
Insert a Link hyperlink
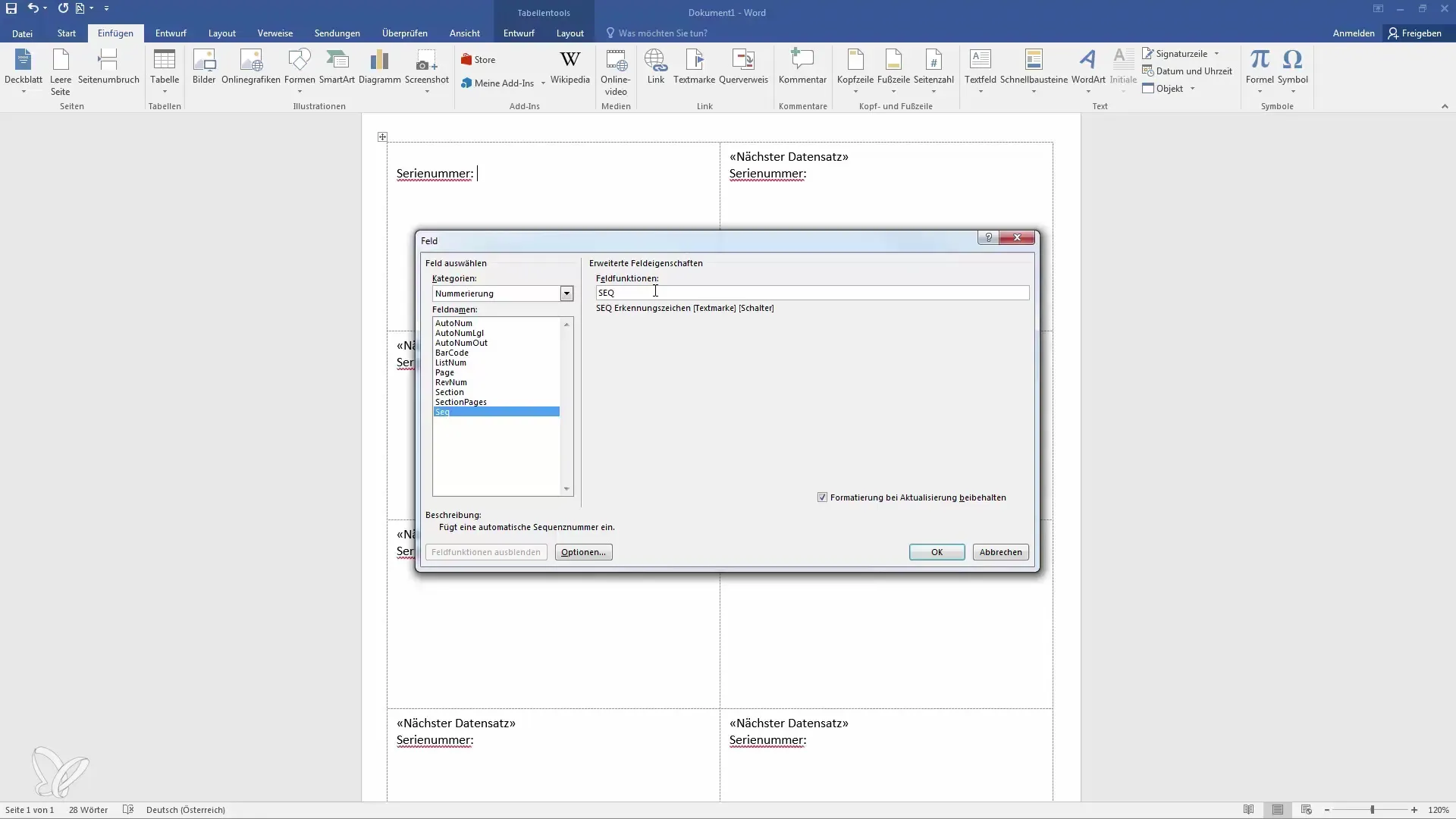656,67
